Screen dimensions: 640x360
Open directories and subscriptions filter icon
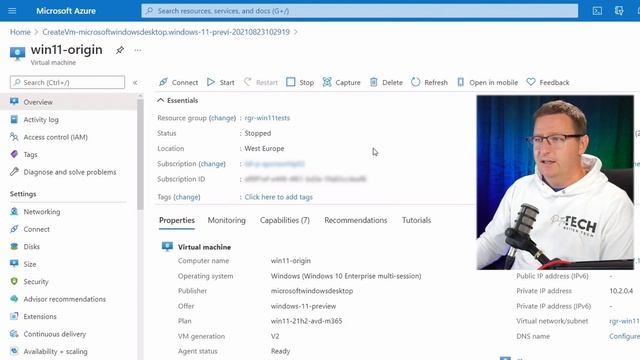click(x=619, y=11)
